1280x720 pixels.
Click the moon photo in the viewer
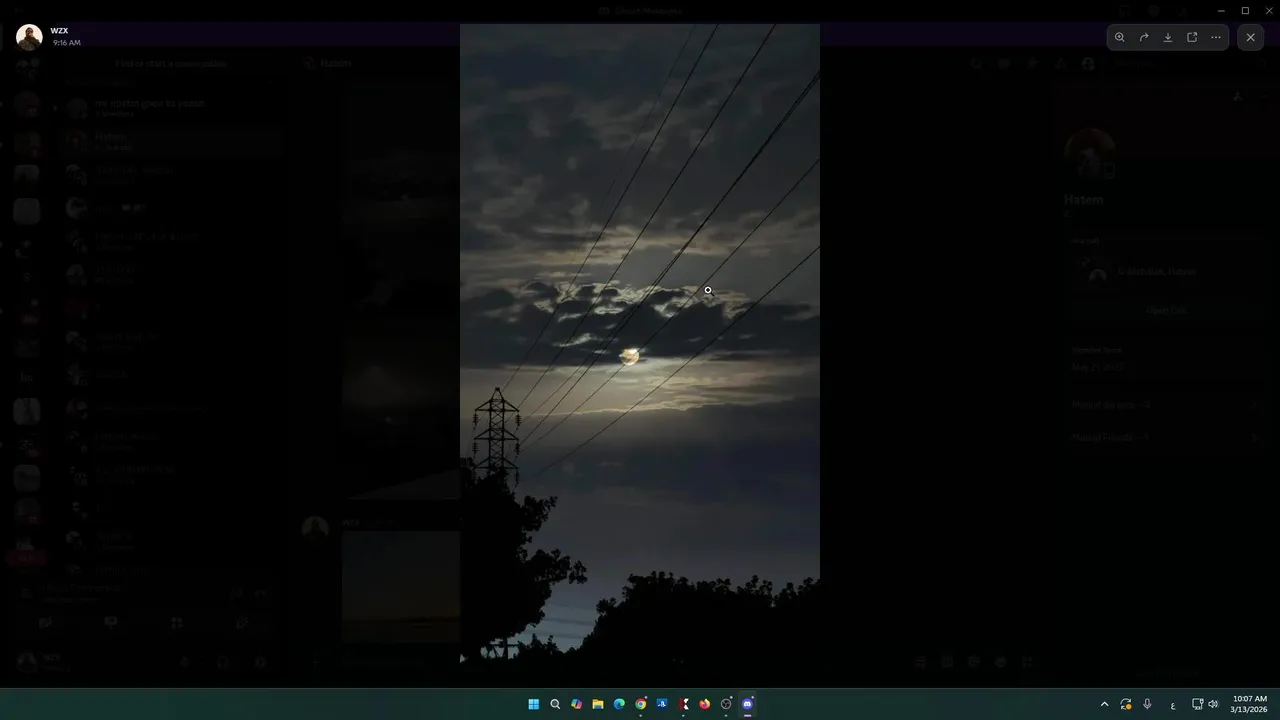click(x=640, y=343)
